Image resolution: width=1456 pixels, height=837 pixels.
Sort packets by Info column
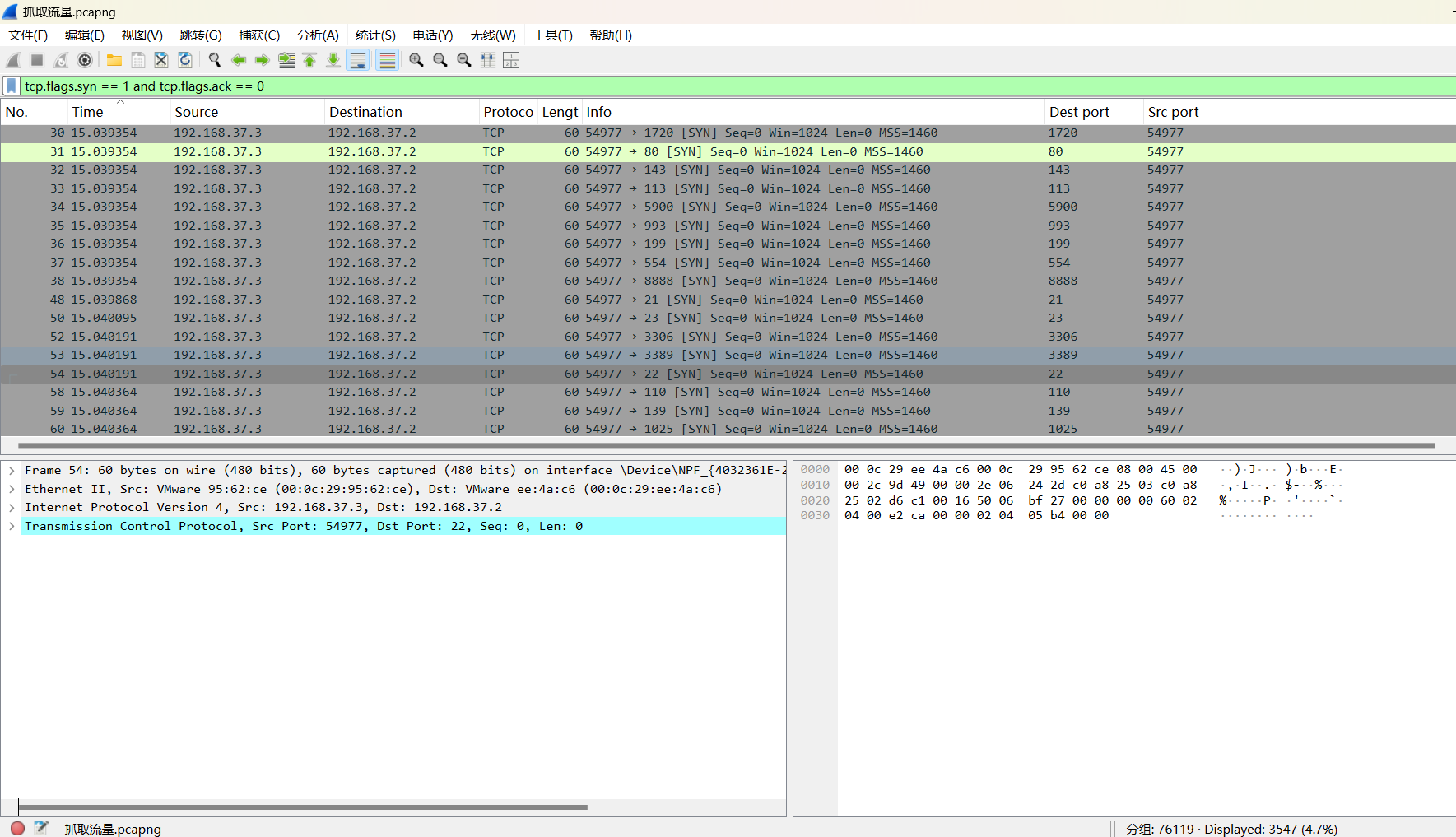coord(813,112)
